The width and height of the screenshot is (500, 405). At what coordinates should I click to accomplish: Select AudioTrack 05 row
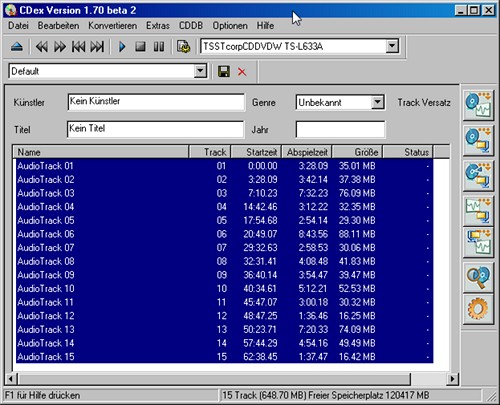point(224,220)
